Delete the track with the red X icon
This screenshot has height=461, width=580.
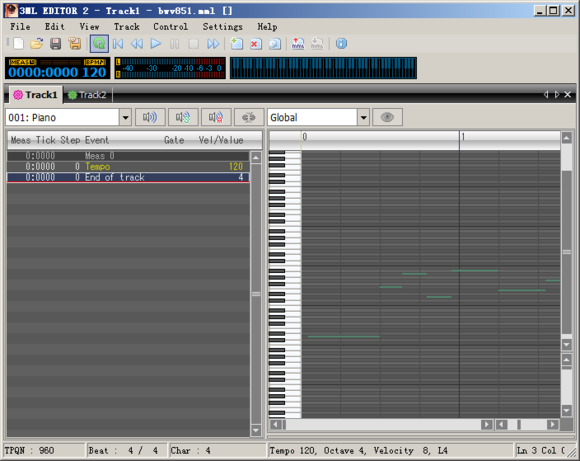[x=256, y=44]
